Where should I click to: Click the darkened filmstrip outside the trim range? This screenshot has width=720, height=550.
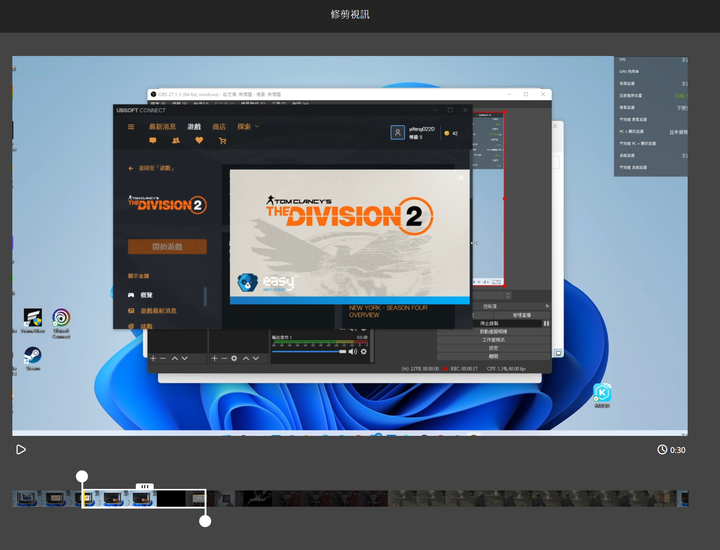(x=446, y=499)
